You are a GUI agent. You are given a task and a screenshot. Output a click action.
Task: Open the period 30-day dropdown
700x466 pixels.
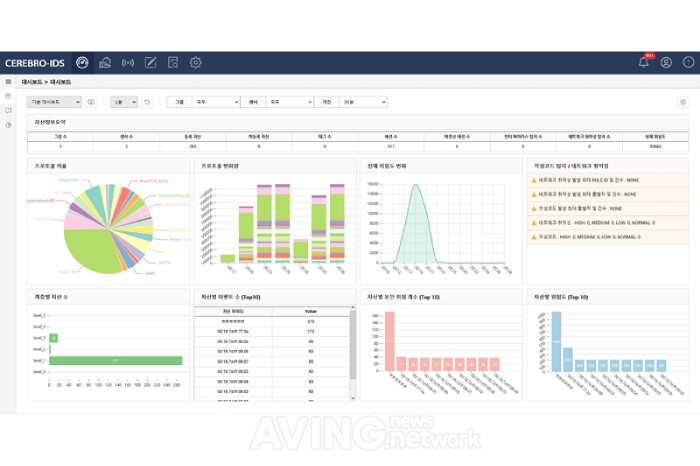tap(363, 102)
